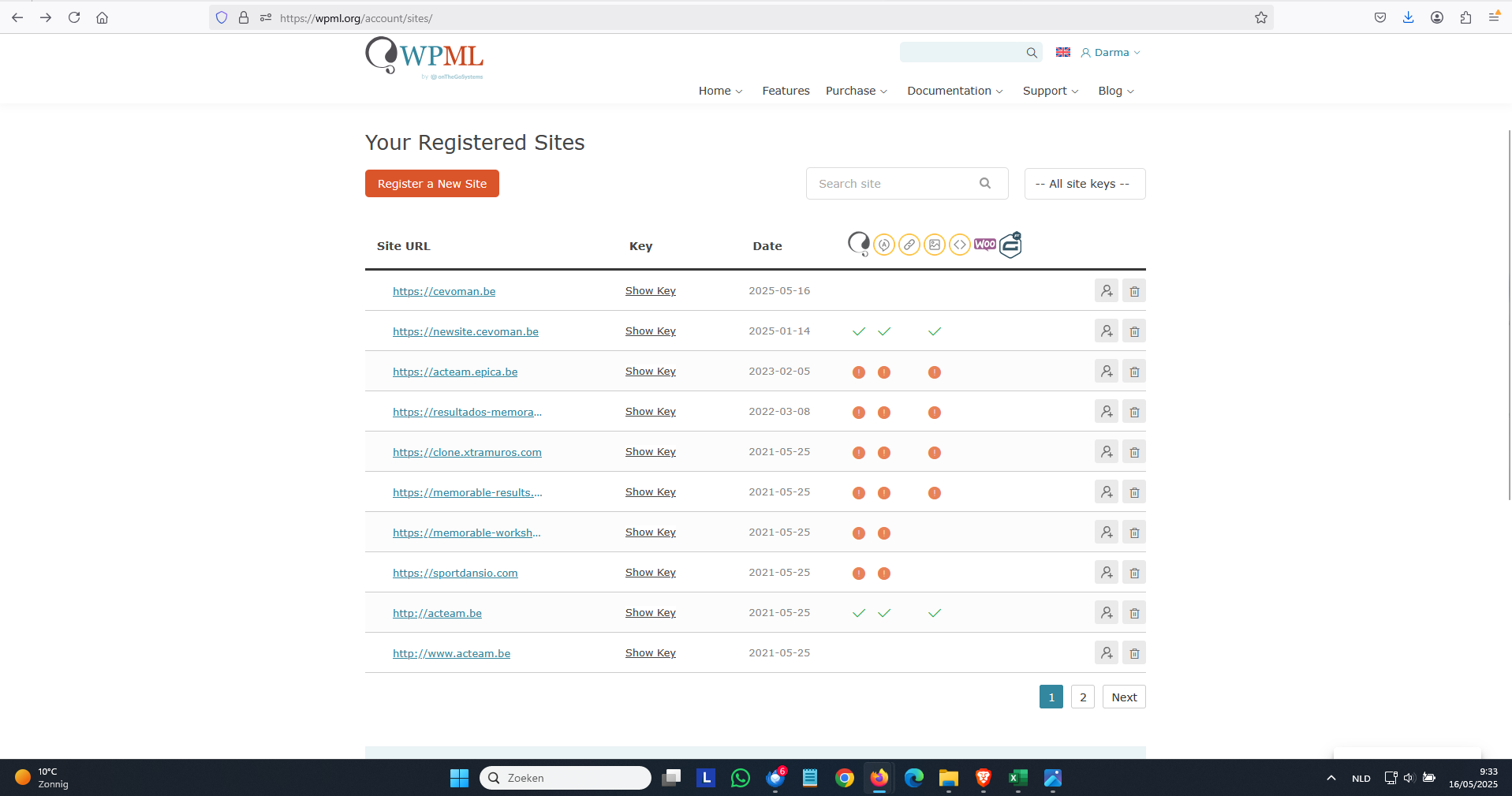Click the Media Translation column icon
Screen dimensions: 1512x796
coord(935,245)
